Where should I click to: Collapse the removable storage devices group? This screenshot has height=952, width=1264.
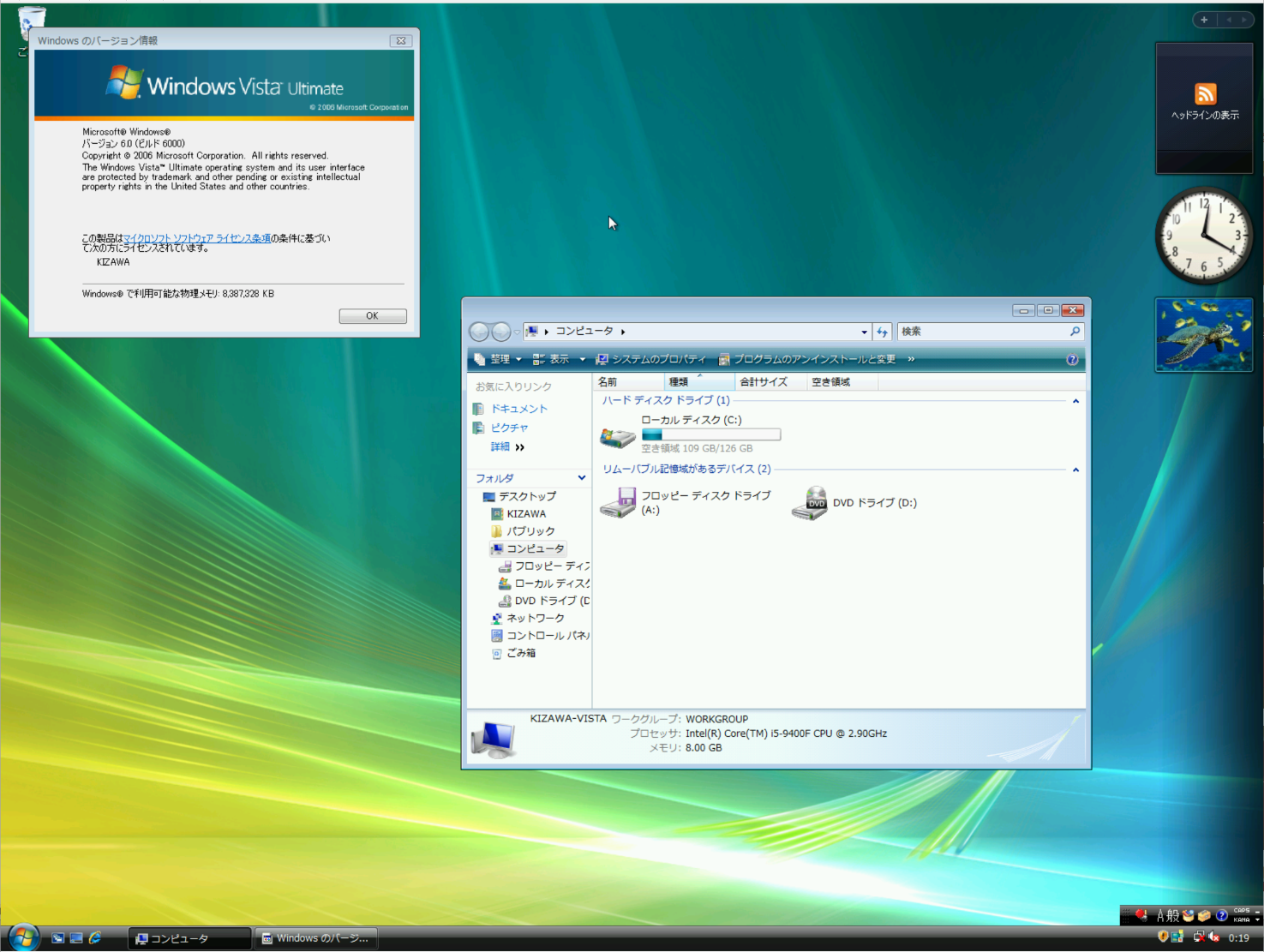[1075, 470]
